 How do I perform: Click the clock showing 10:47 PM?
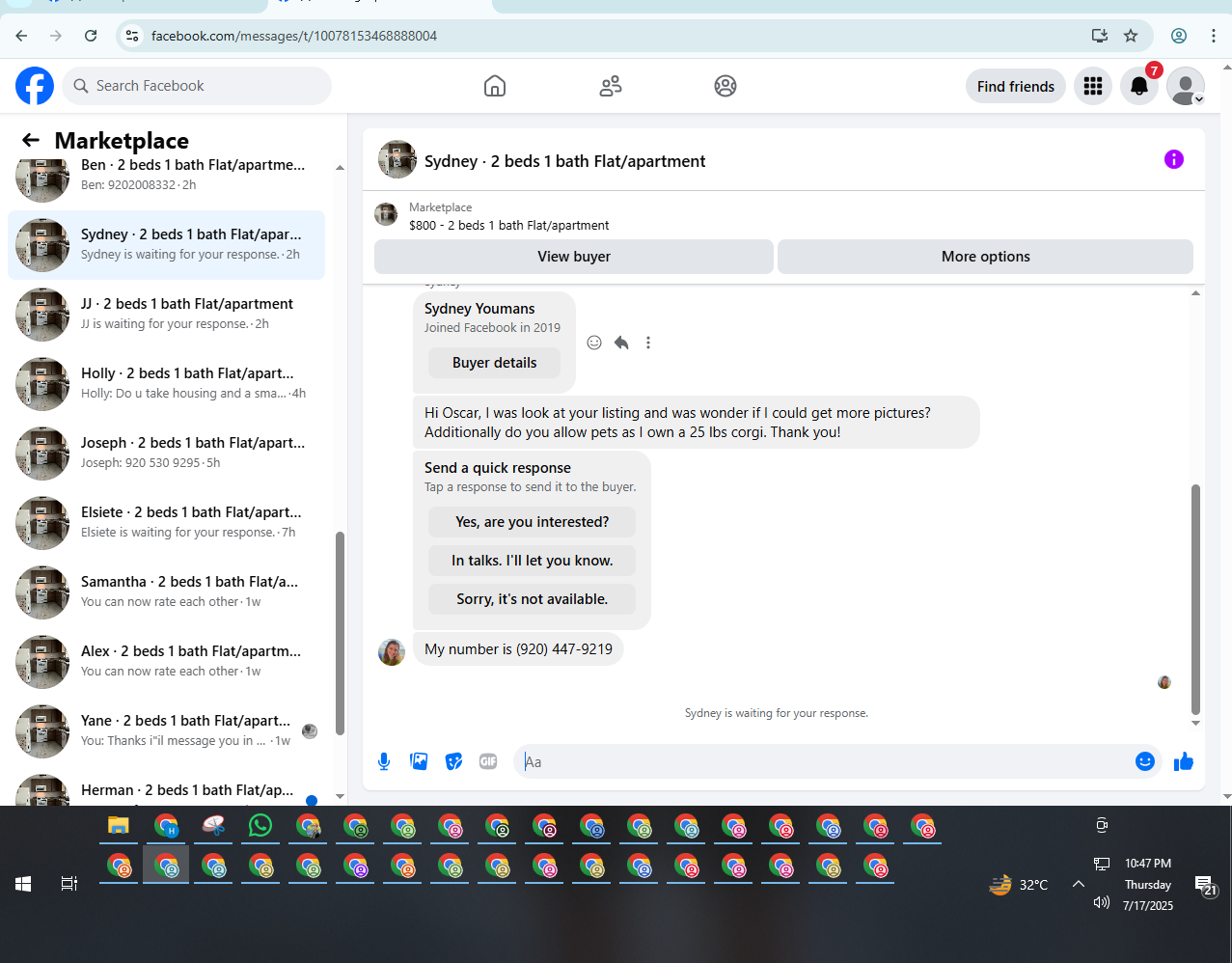1148,864
